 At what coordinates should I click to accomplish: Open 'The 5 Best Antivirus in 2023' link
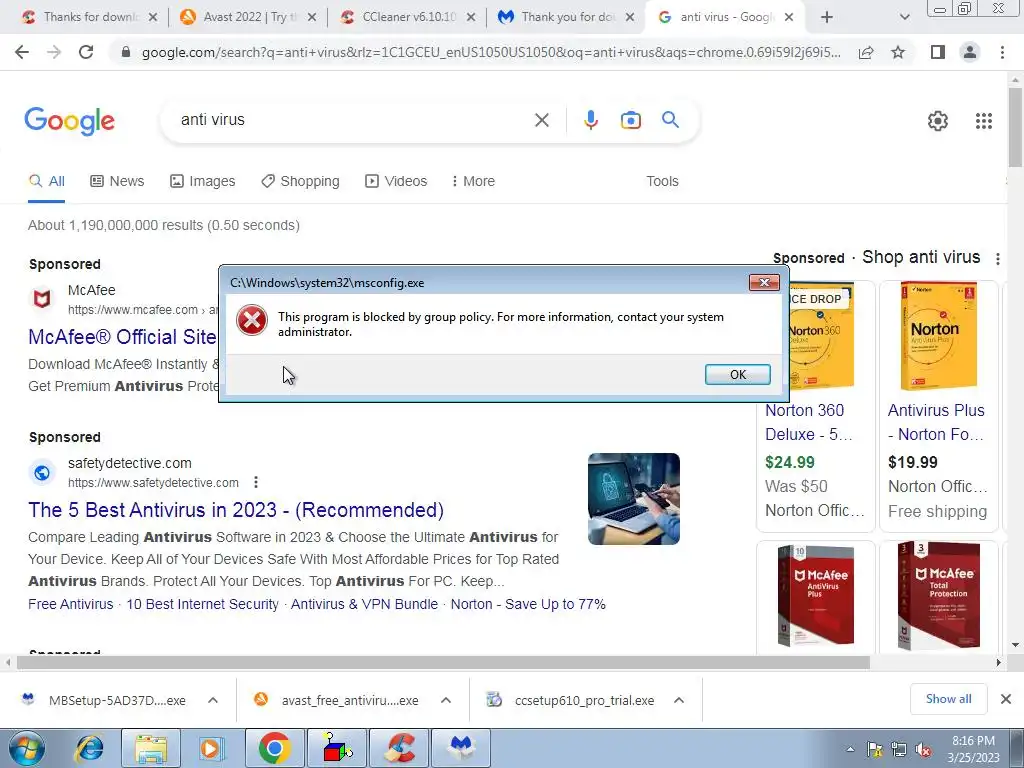236,510
